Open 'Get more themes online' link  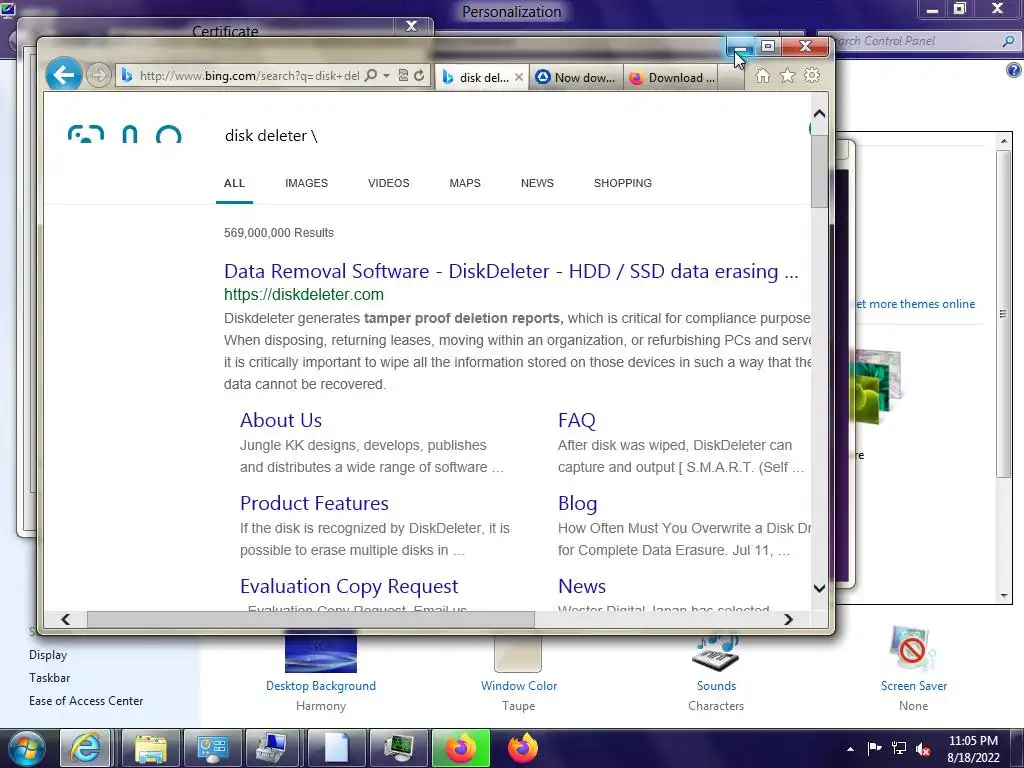point(916,304)
